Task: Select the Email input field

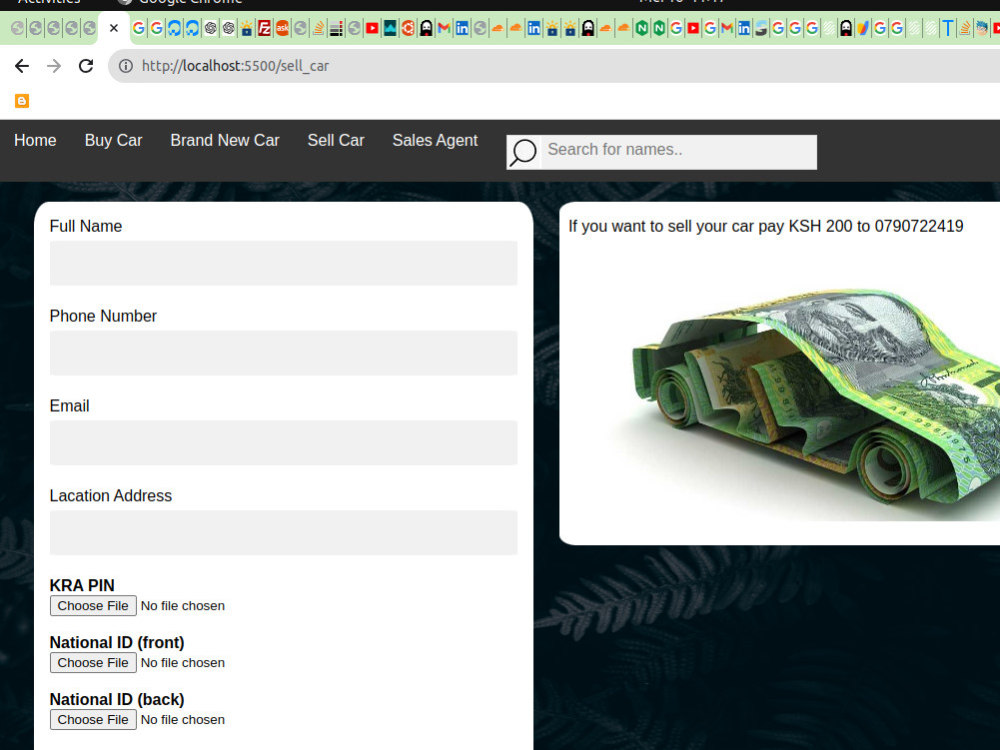Action: click(283, 443)
